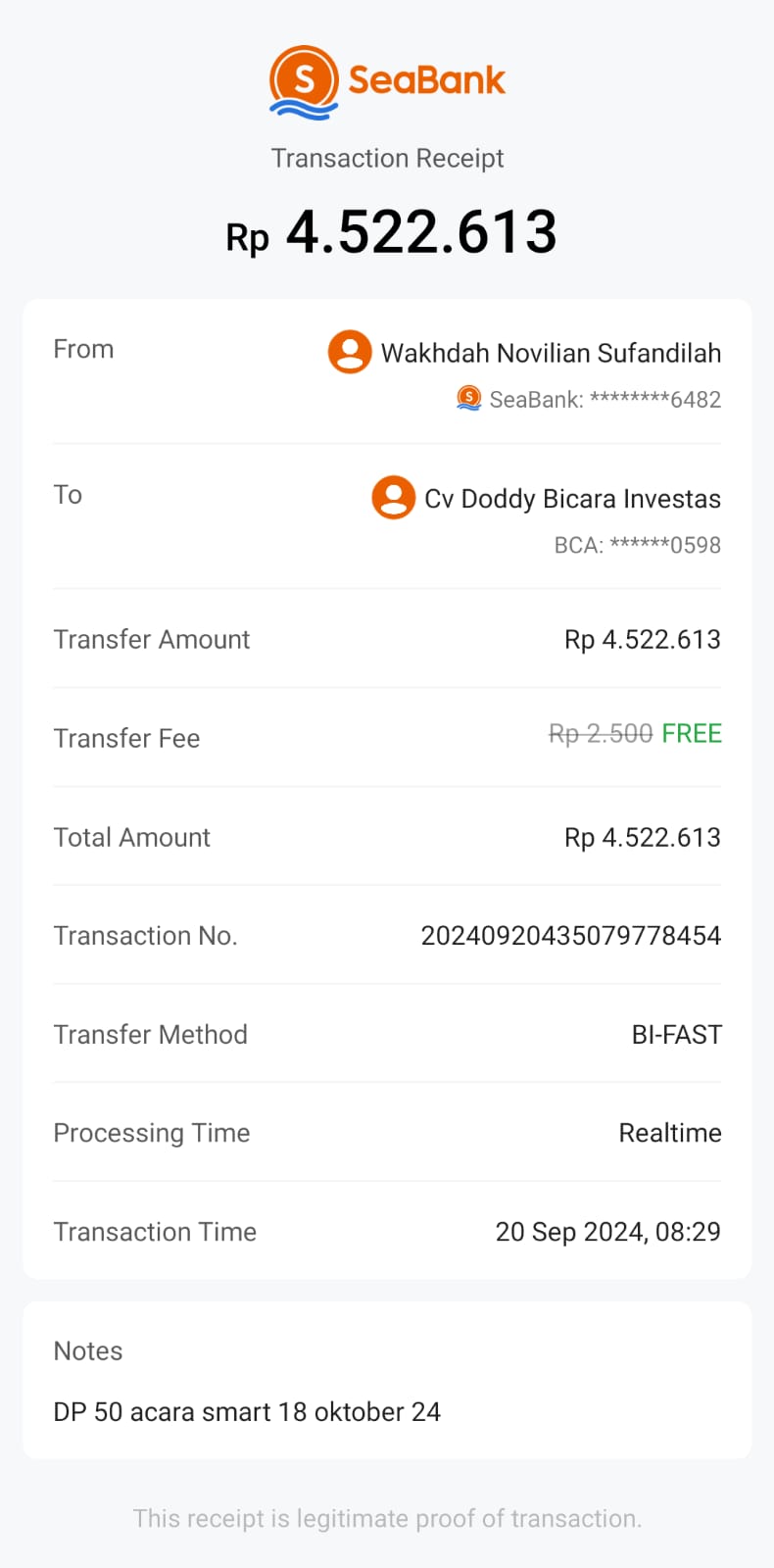Tap the recipient's orange profile avatar
The height and width of the screenshot is (1568, 774).
click(x=393, y=498)
